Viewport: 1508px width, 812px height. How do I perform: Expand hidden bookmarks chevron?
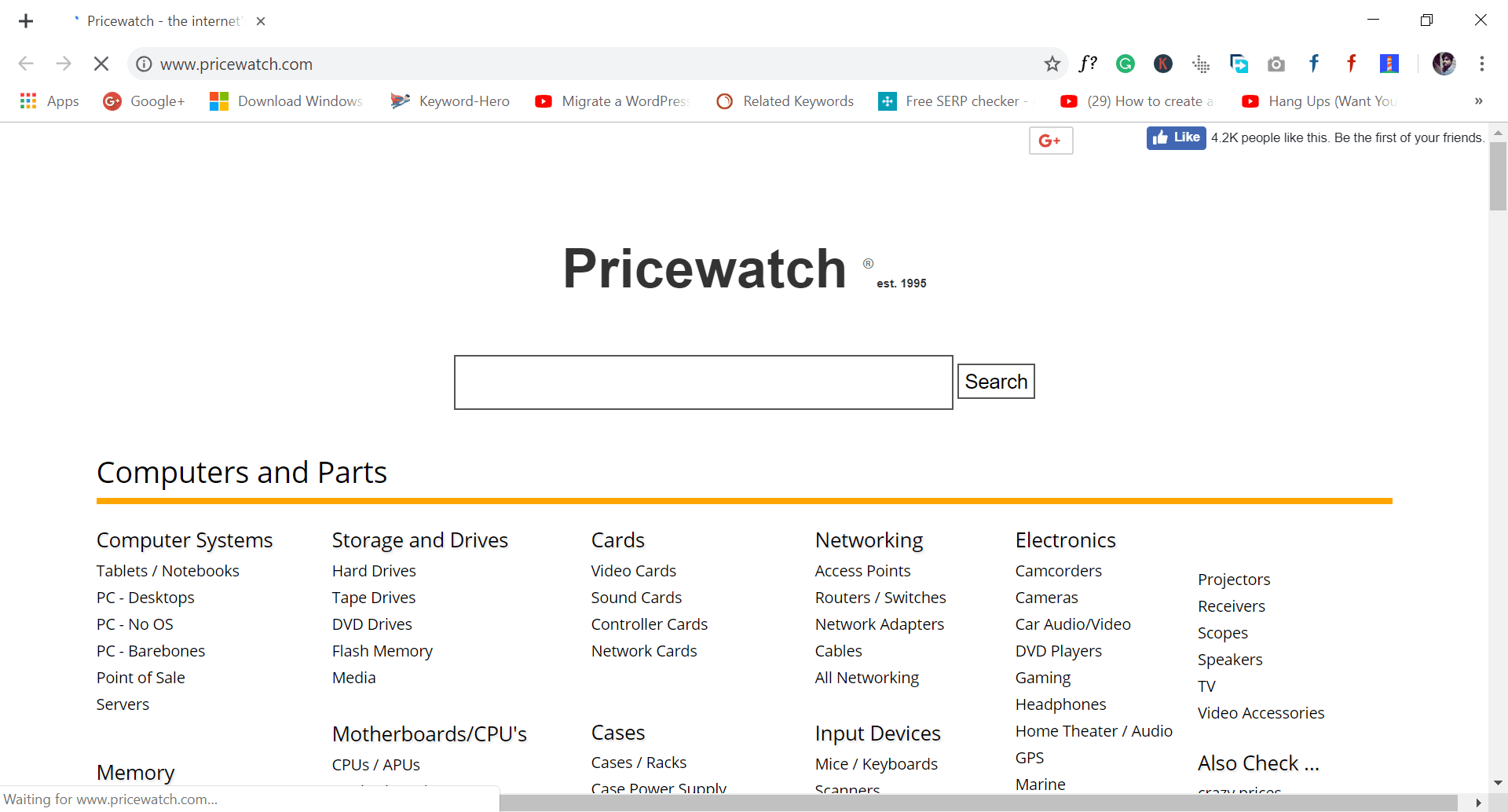coord(1478,101)
